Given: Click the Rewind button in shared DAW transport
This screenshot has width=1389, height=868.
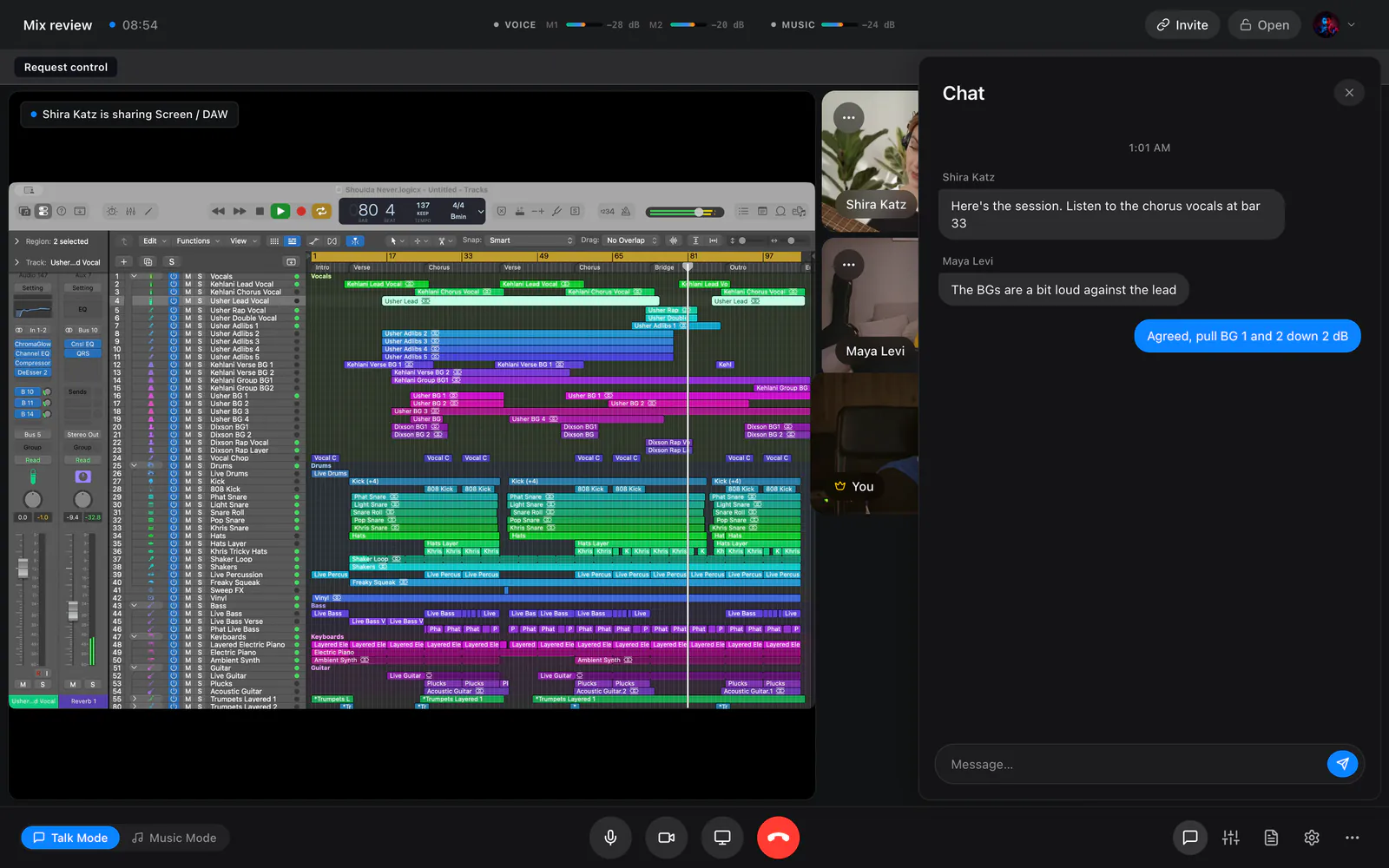Looking at the screenshot, I should (218, 211).
